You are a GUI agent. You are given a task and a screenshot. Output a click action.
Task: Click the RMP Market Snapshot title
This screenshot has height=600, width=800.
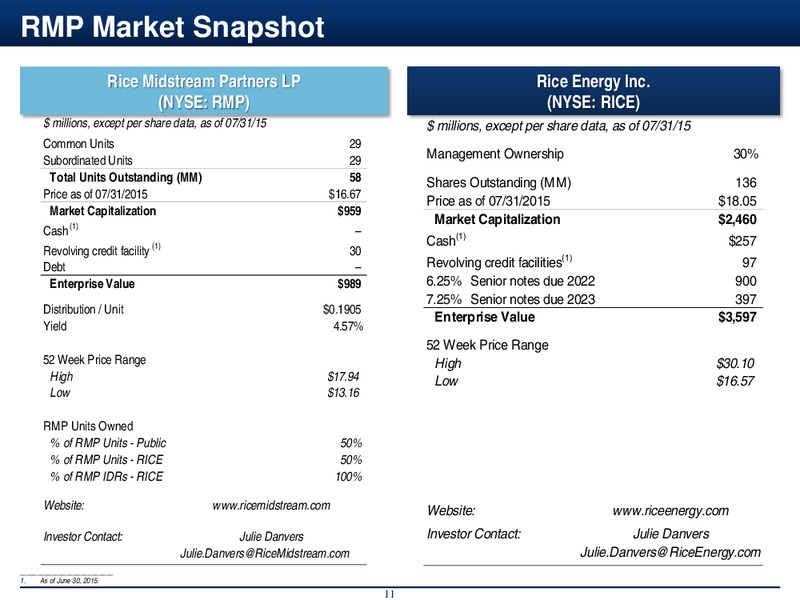click(x=172, y=27)
